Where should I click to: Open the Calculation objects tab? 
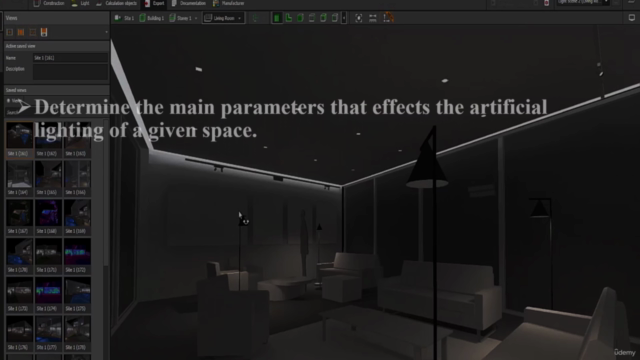click(117, 3)
